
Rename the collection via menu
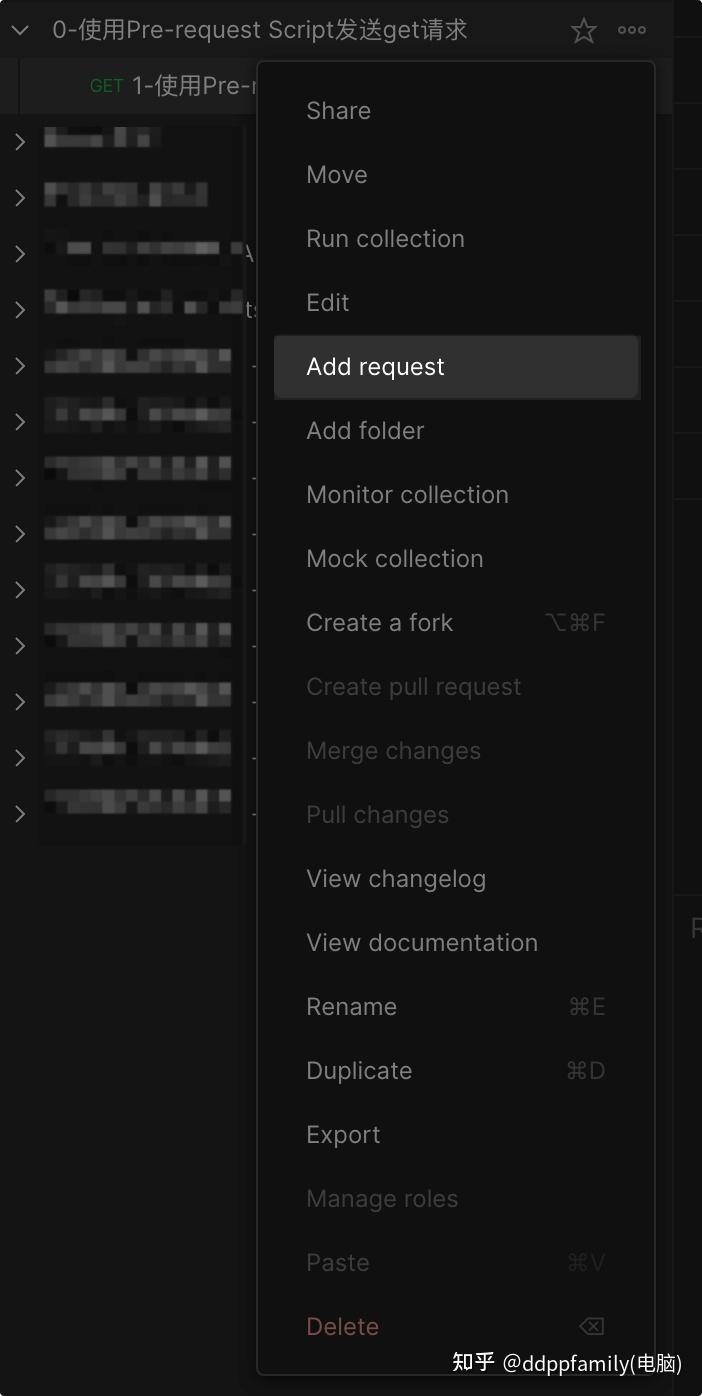(351, 1007)
